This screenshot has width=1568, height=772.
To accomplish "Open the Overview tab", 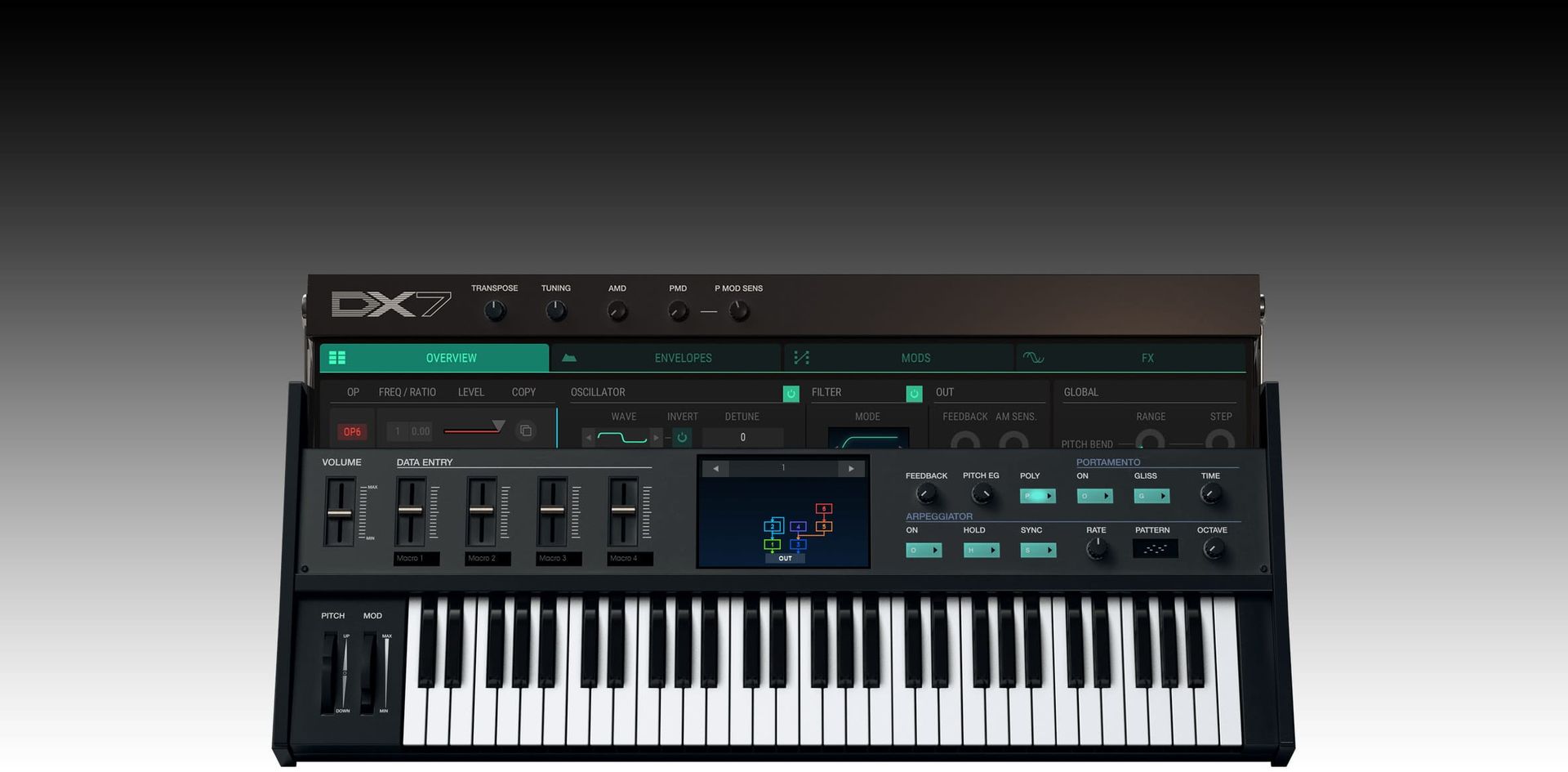I will pos(434,358).
